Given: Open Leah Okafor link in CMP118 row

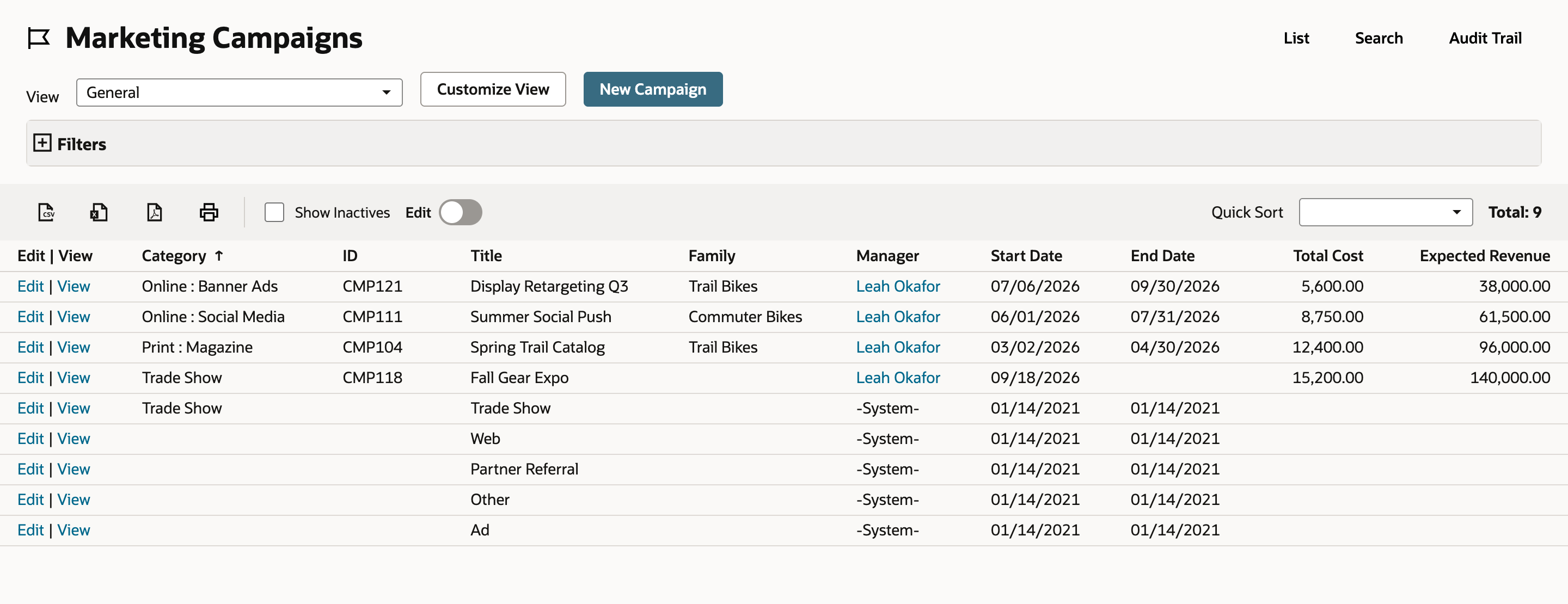Looking at the screenshot, I should pos(898,378).
